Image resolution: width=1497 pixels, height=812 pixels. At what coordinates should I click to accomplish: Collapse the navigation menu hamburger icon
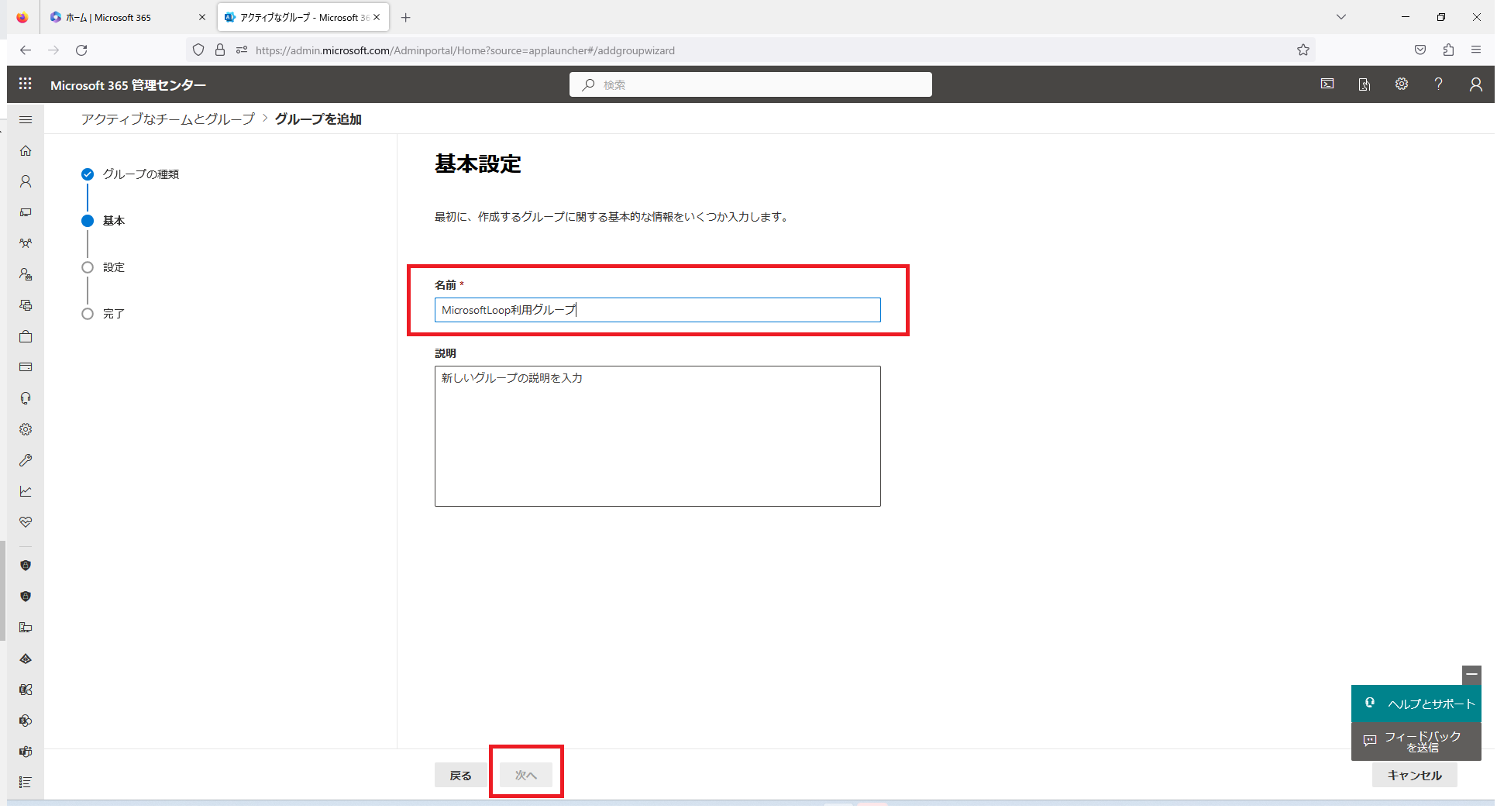pyautogui.click(x=26, y=119)
